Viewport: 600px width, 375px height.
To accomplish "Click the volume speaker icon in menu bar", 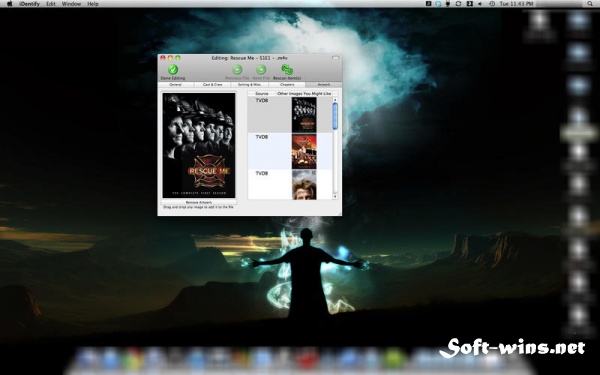I will pos(480,4).
